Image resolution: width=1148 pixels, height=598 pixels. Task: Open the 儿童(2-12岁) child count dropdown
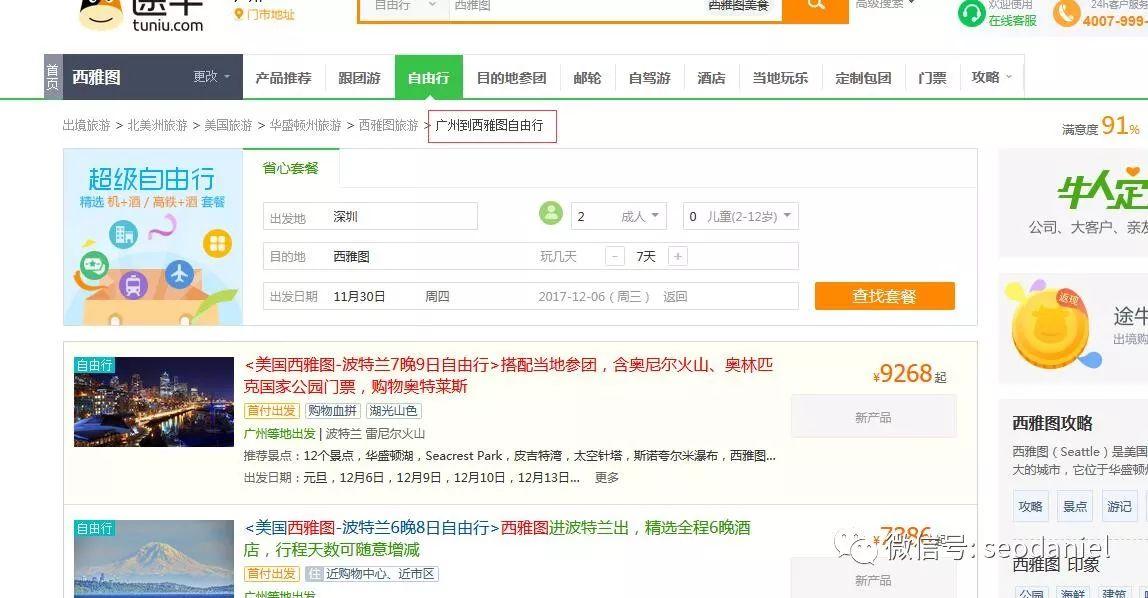point(740,216)
